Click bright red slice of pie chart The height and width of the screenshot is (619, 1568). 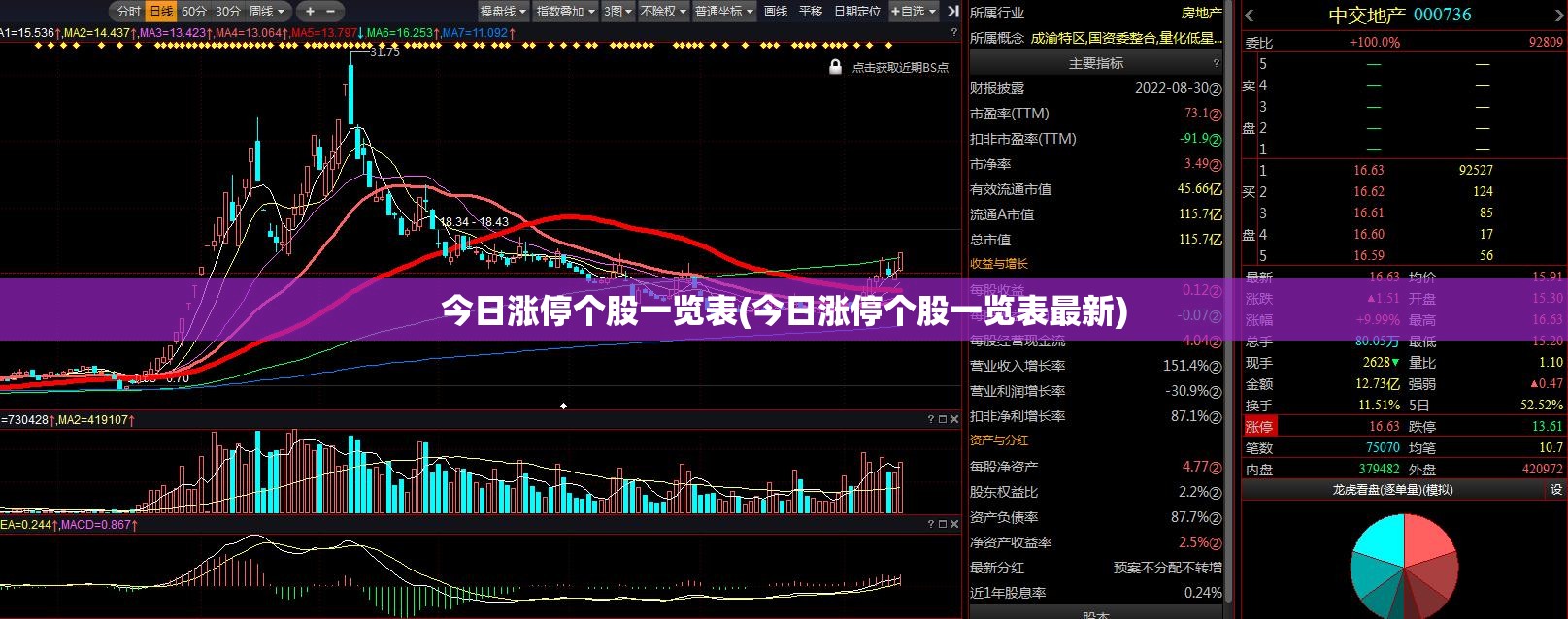1428,541
